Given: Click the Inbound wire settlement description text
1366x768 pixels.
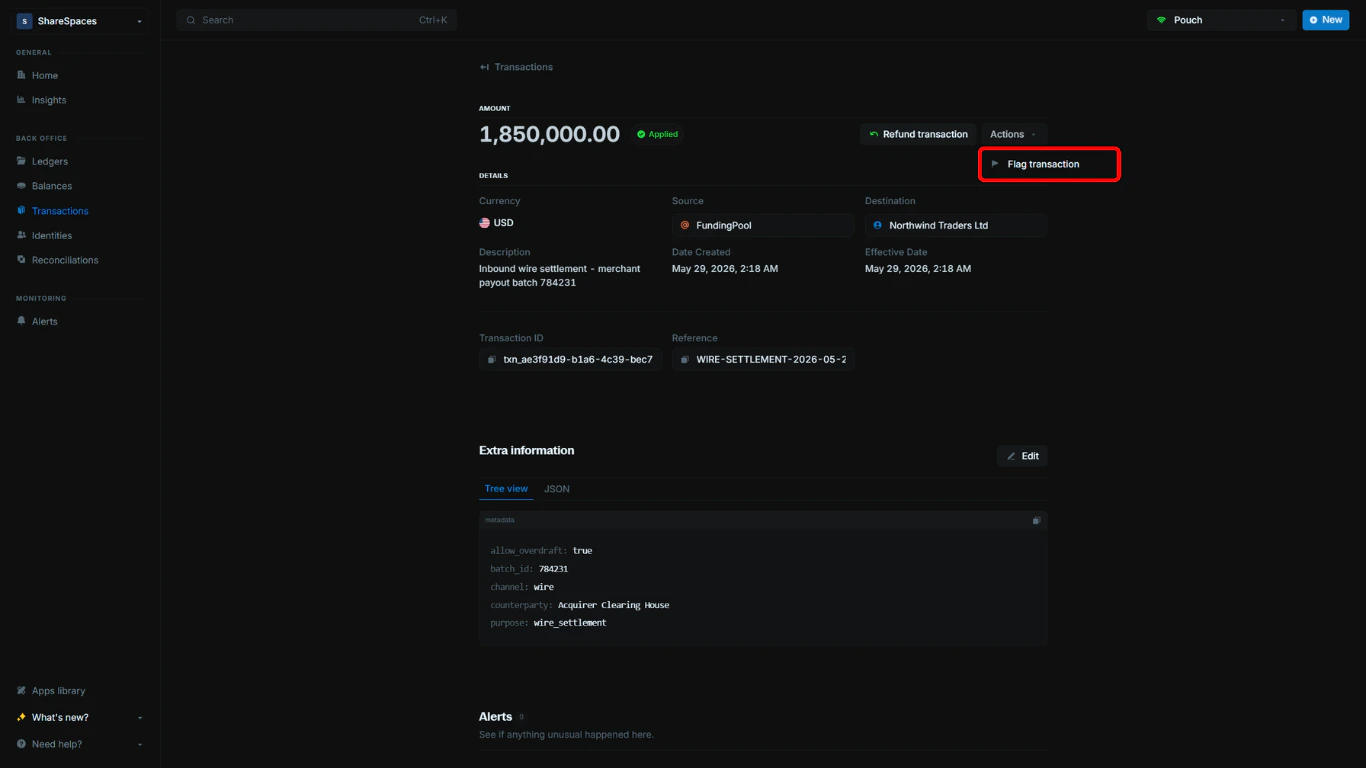Looking at the screenshot, I should coord(560,276).
